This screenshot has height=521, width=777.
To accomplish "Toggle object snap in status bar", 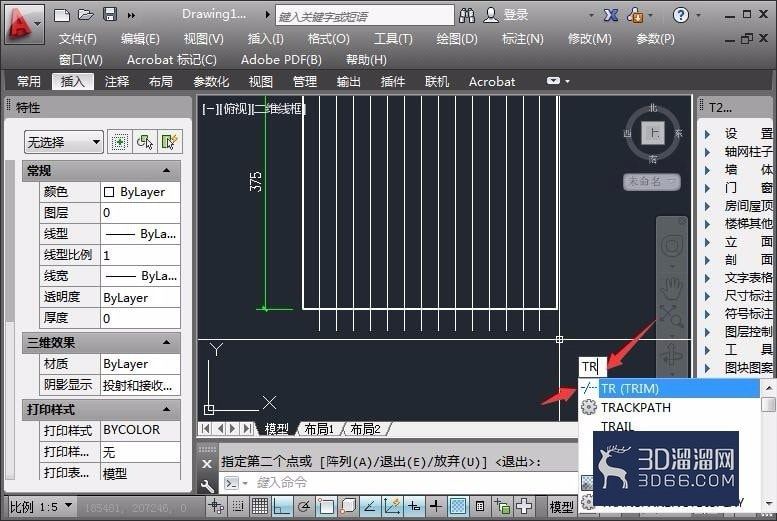I will (x=326, y=506).
